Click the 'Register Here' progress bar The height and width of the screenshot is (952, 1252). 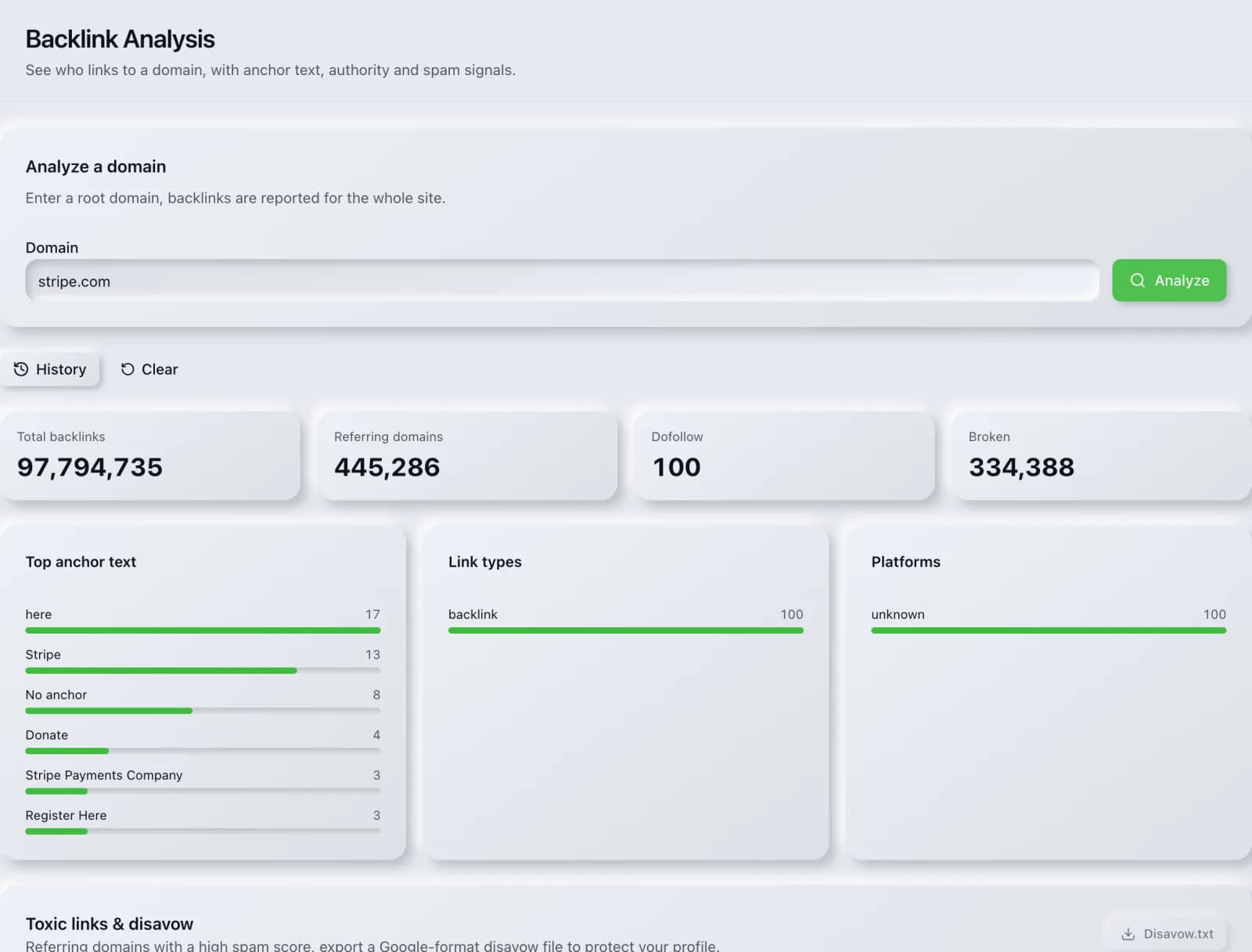[x=203, y=832]
